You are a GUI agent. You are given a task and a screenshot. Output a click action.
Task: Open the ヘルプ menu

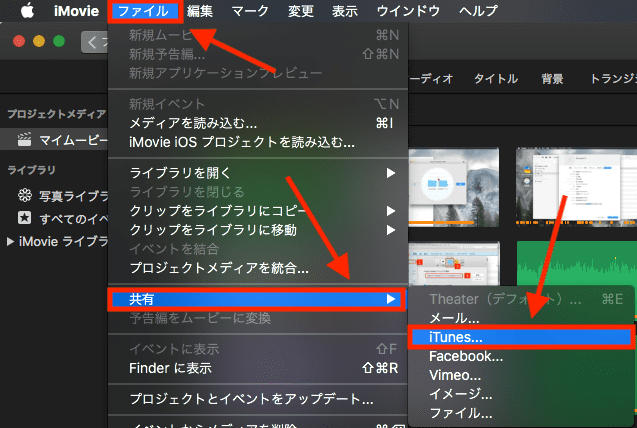(478, 11)
